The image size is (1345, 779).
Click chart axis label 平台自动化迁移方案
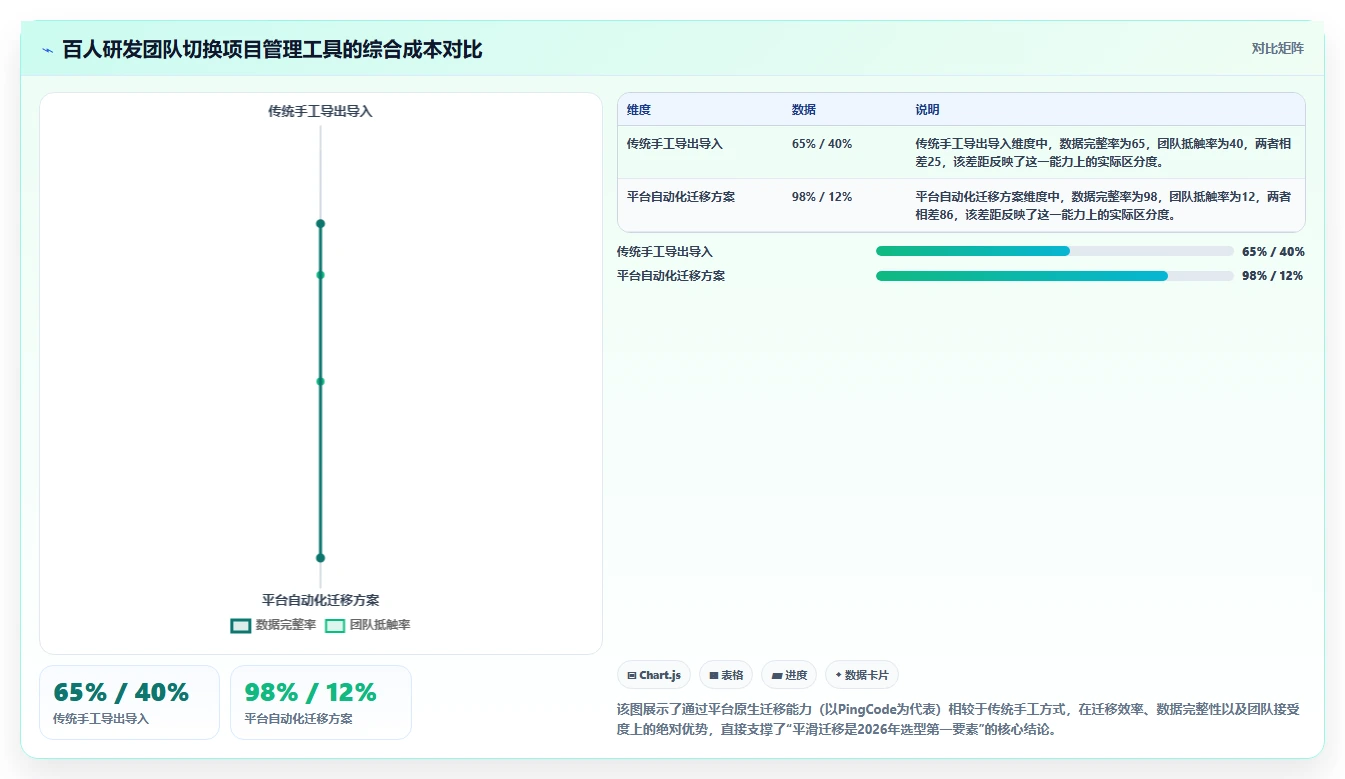[x=320, y=600]
